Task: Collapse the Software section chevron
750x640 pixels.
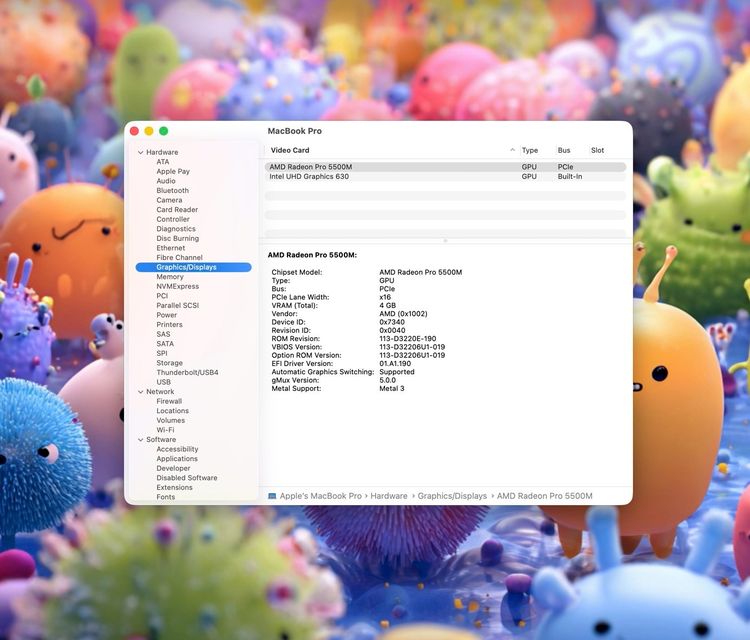Action: click(141, 439)
